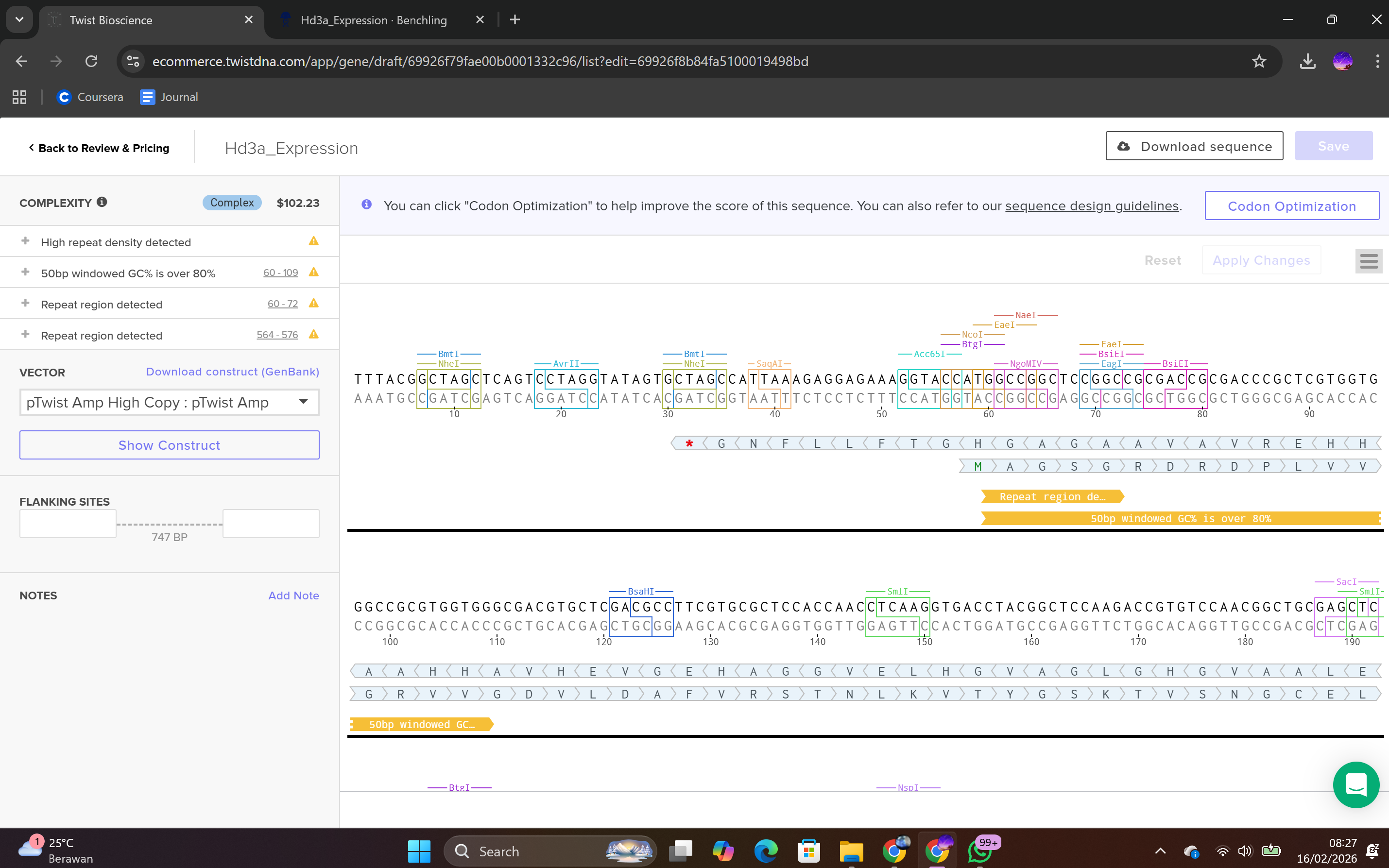Click the left flanking site input field
1389x868 pixels.
point(68,524)
